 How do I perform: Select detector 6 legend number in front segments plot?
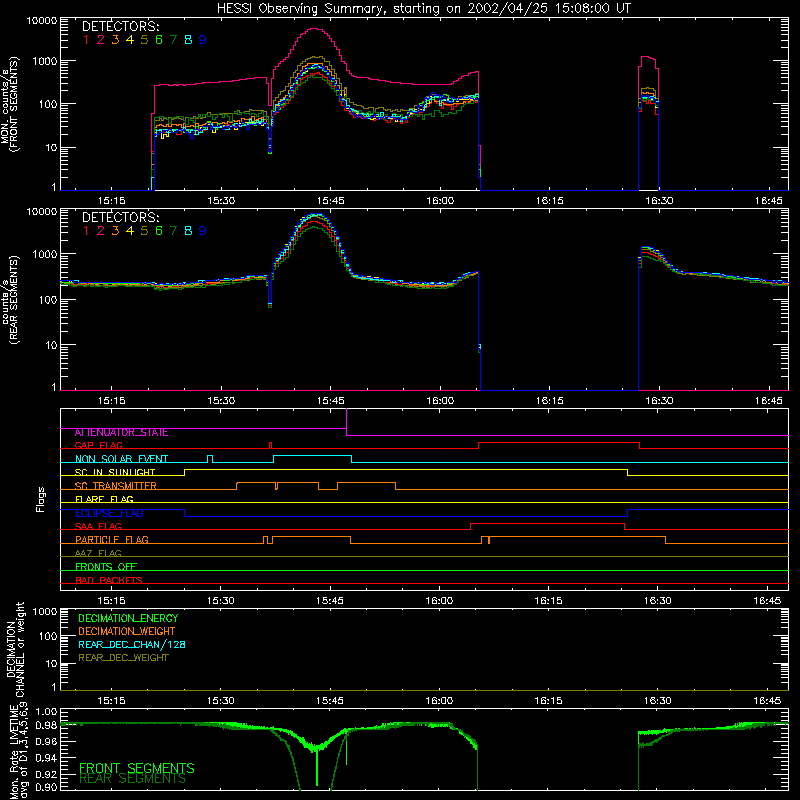click(x=159, y=39)
